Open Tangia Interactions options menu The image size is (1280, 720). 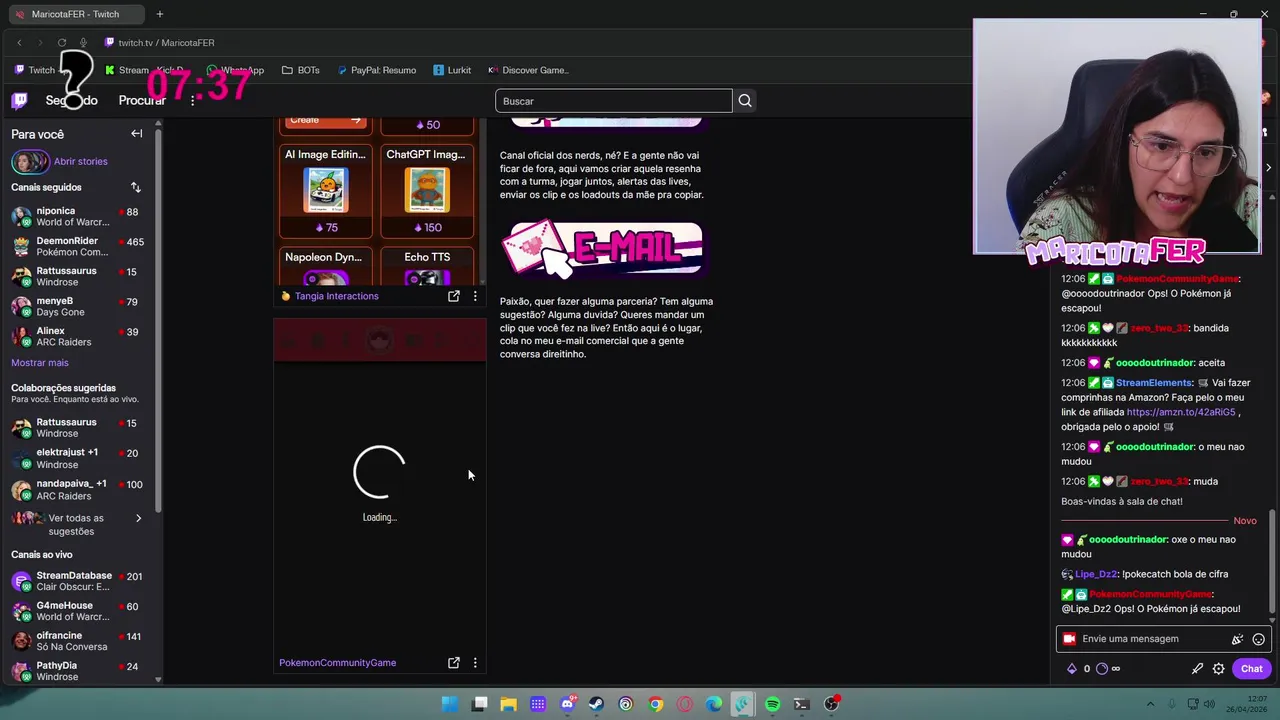click(x=475, y=296)
